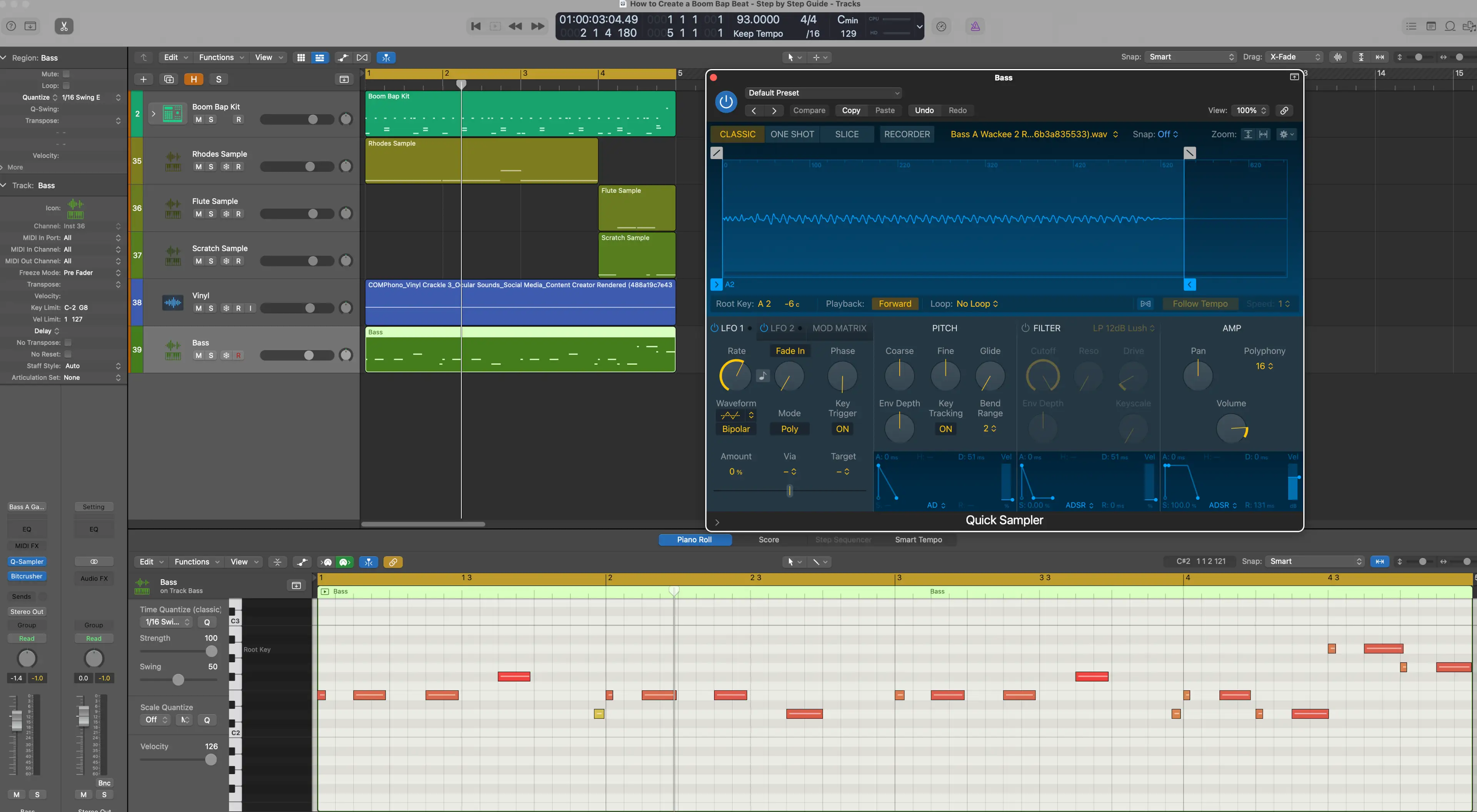
Task: Click the yellow link button in the Piano Roll toolbar
Action: 393,562
